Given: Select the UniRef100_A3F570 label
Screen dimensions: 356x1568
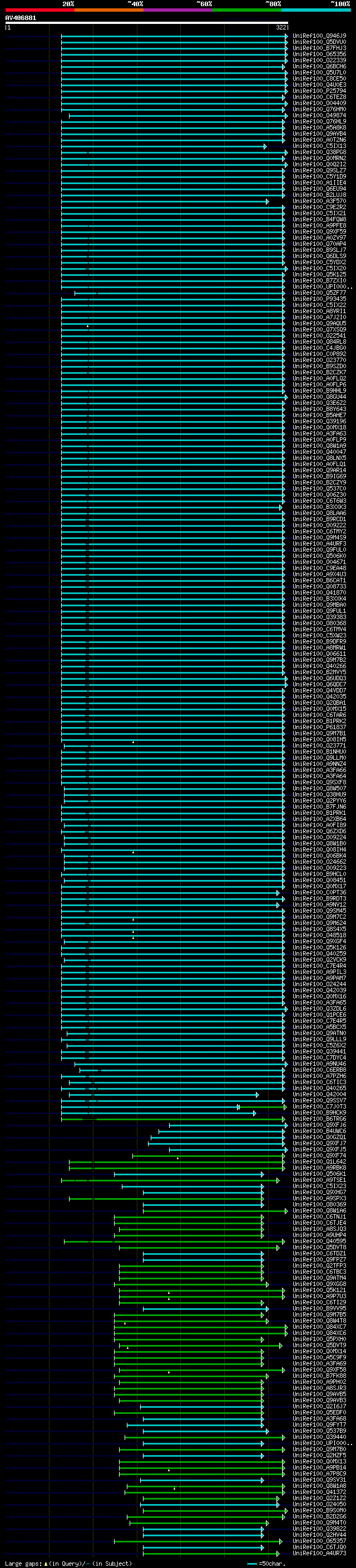Looking at the screenshot, I should click(319, 201).
